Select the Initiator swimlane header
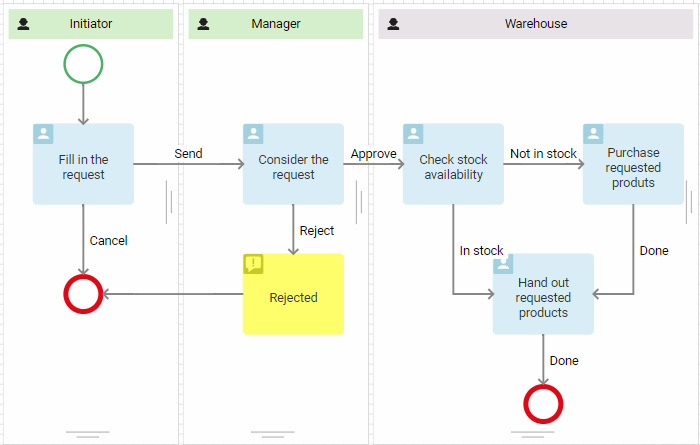The height and width of the screenshot is (445, 700). [91, 24]
